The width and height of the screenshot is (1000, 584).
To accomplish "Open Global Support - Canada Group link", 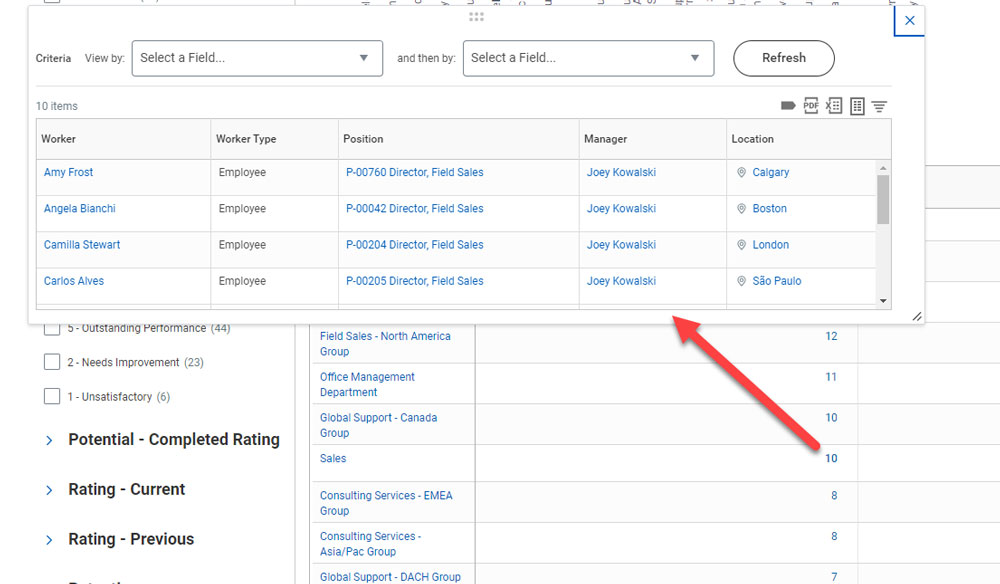I will pyautogui.click(x=378, y=425).
